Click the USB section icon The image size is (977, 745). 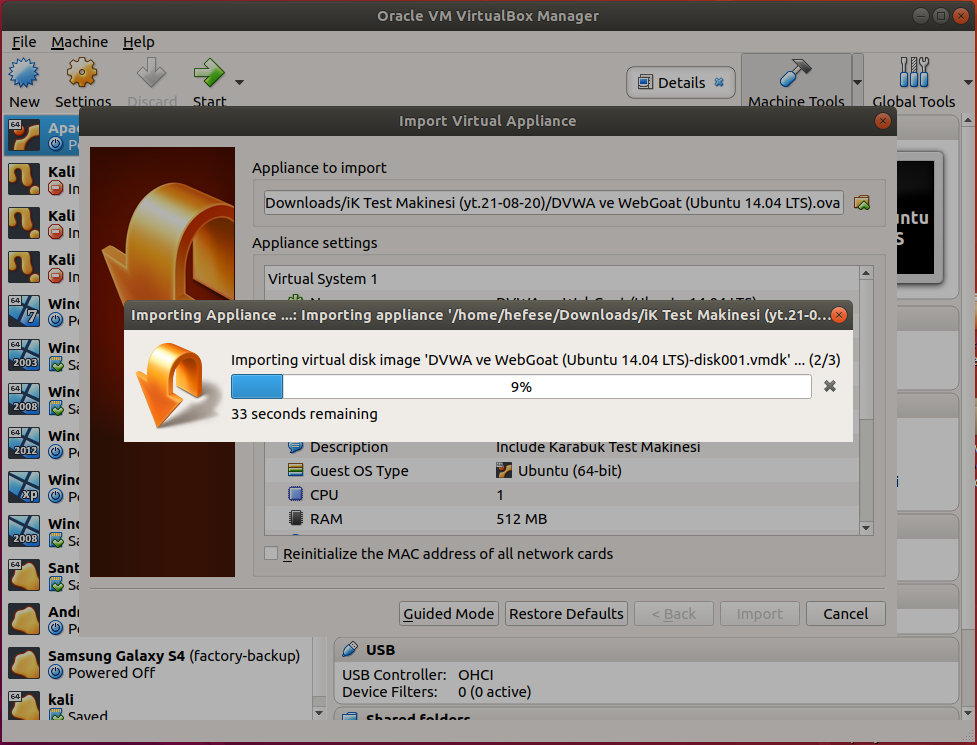(x=350, y=649)
